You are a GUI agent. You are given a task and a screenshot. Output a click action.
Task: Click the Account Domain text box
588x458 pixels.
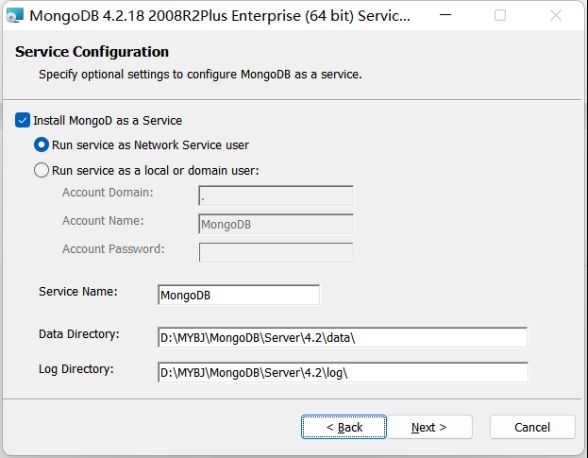[x=276, y=196]
